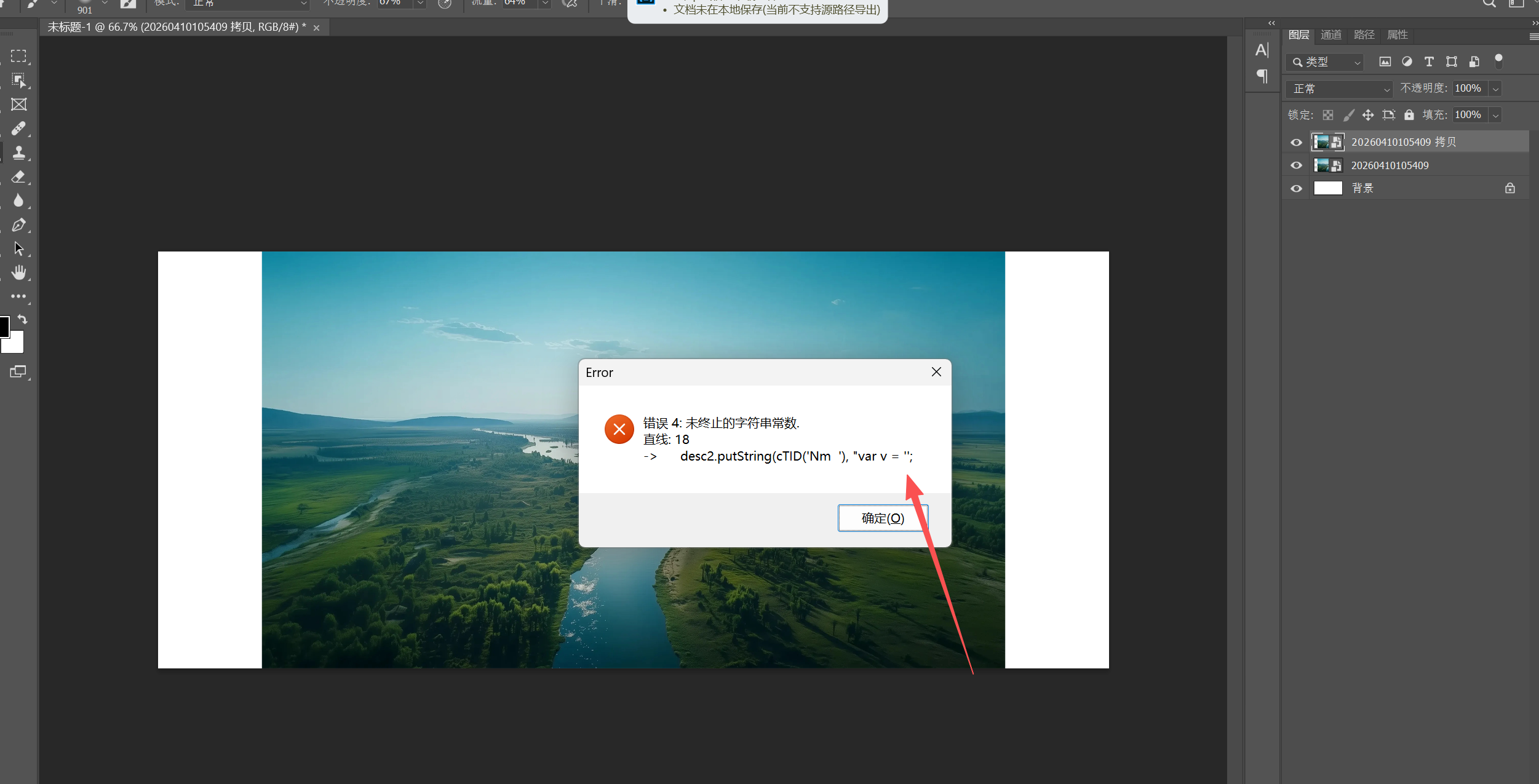
Task: Select the Clone Stamp tool
Action: click(18, 152)
